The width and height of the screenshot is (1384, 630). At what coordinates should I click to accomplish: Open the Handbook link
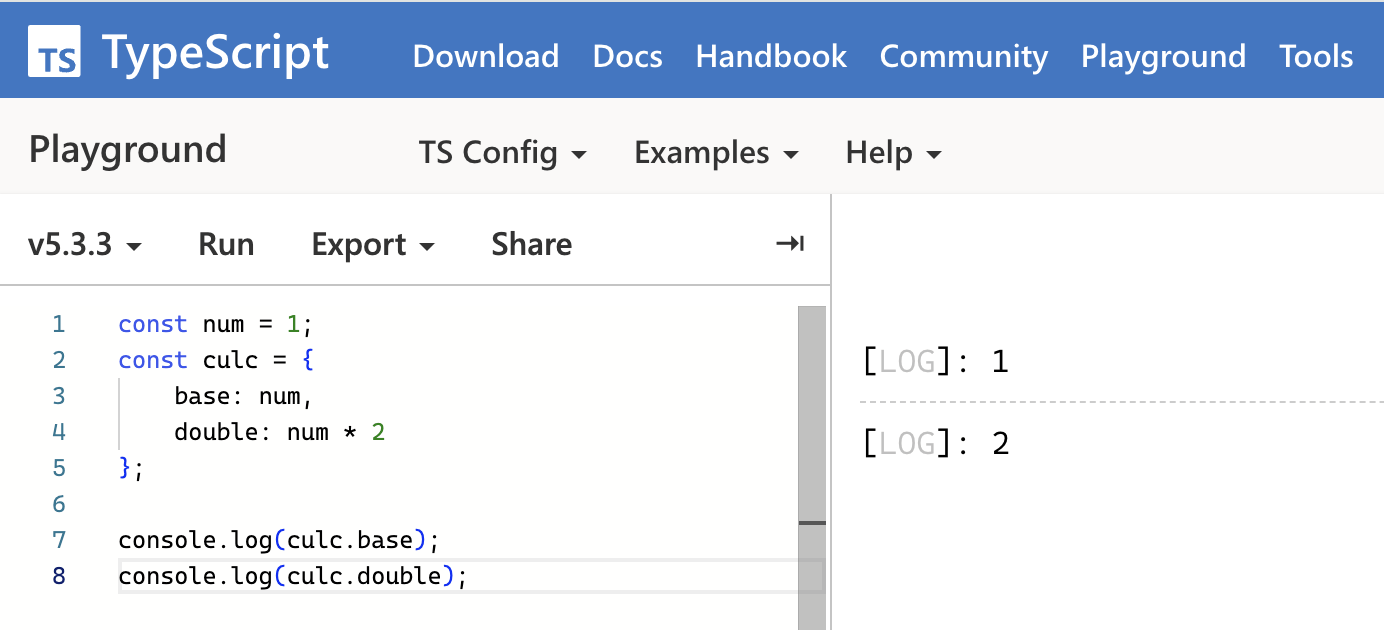click(771, 56)
